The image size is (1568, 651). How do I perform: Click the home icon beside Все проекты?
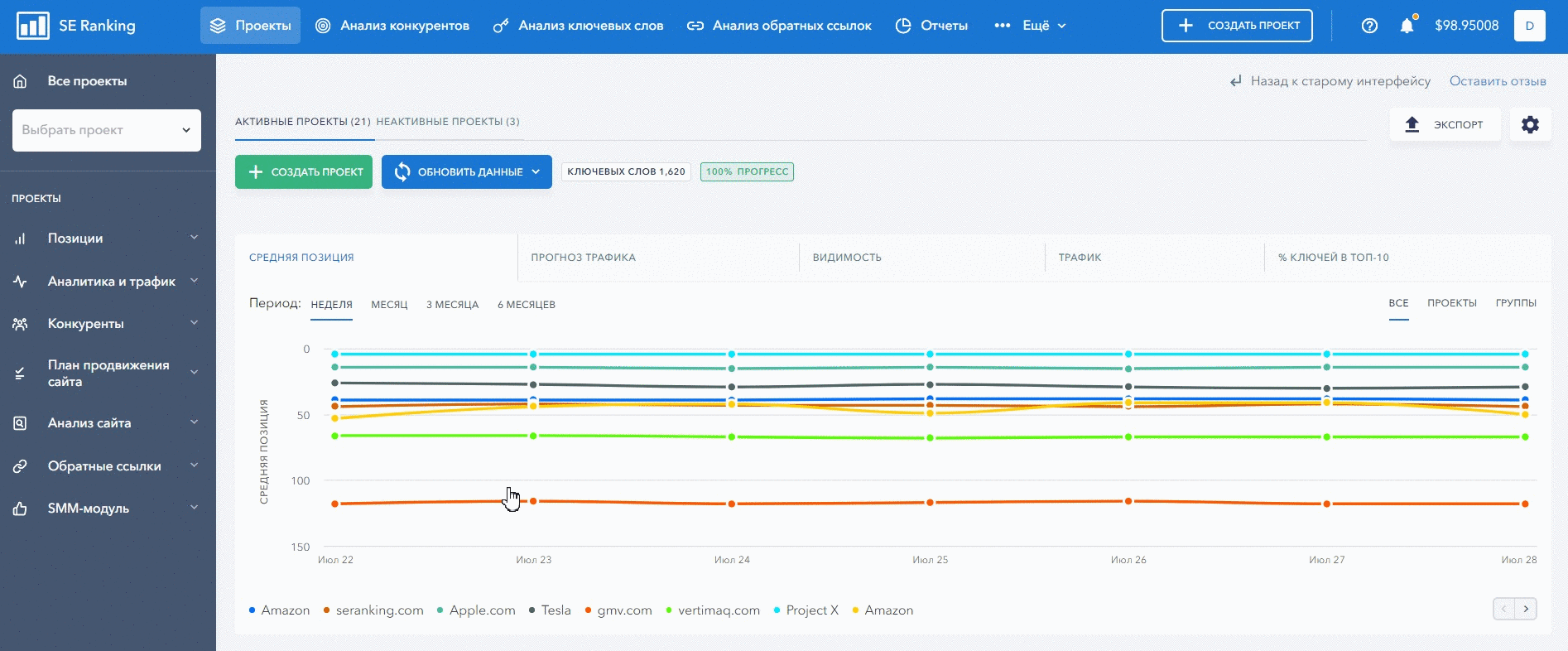click(x=21, y=81)
